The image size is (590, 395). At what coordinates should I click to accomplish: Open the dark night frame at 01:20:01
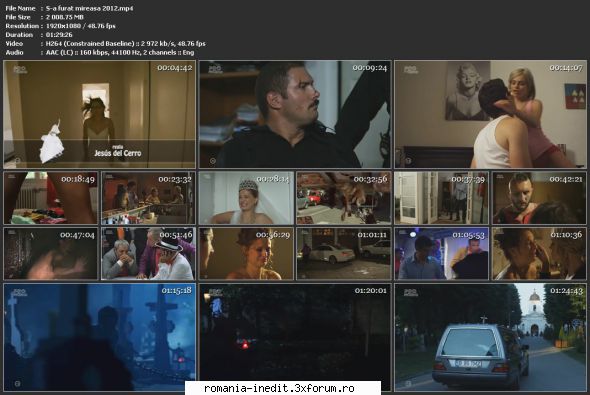click(x=295, y=333)
